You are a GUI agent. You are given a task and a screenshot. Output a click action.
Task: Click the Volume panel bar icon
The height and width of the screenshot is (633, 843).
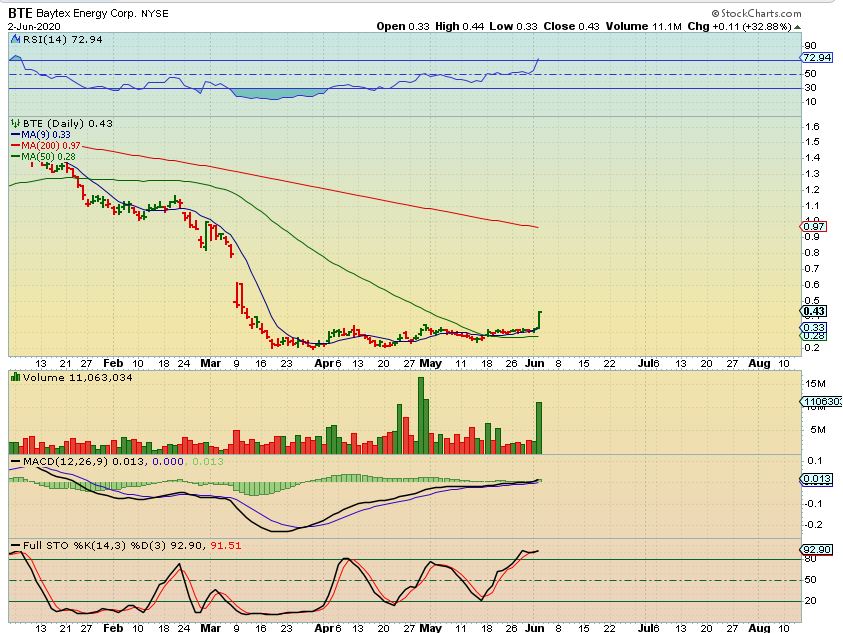15,376
